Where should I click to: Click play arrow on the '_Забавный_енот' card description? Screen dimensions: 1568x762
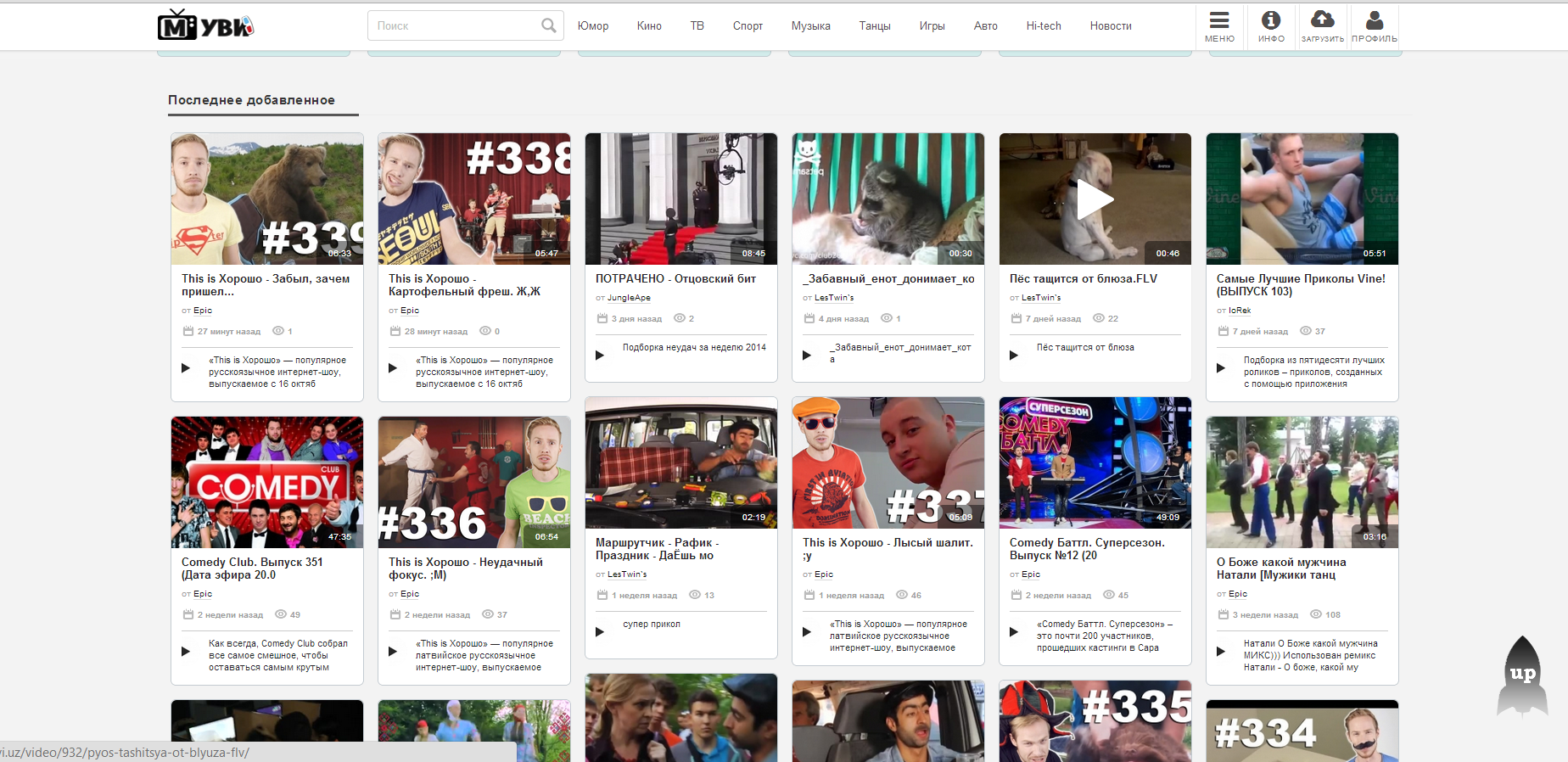[x=806, y=356]
